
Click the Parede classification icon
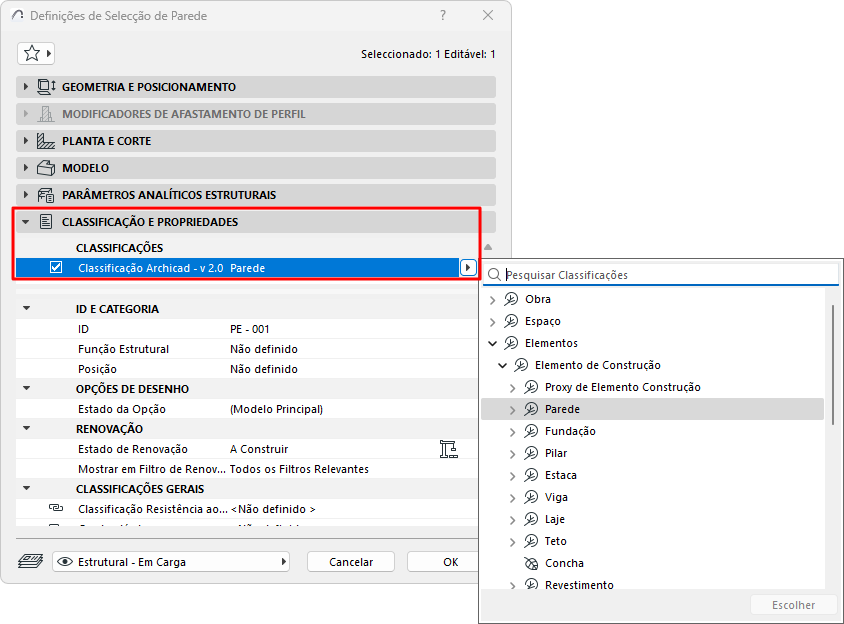click(x=531, y=409)
